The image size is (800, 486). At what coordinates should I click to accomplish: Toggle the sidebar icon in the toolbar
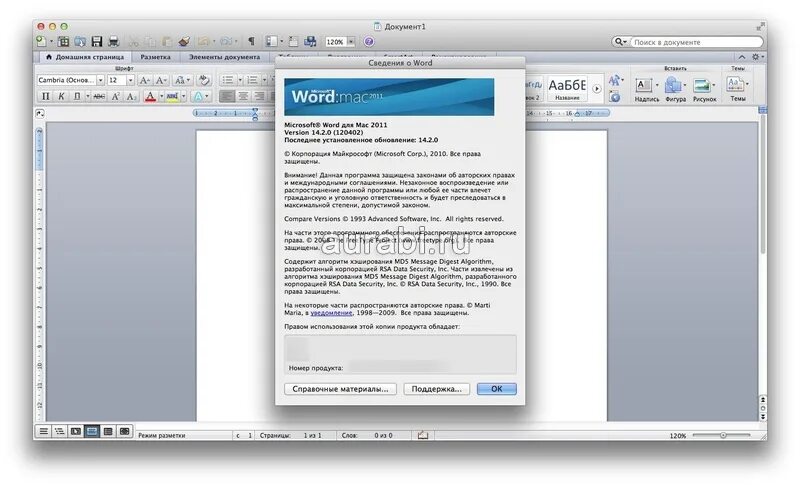(271, 41)
